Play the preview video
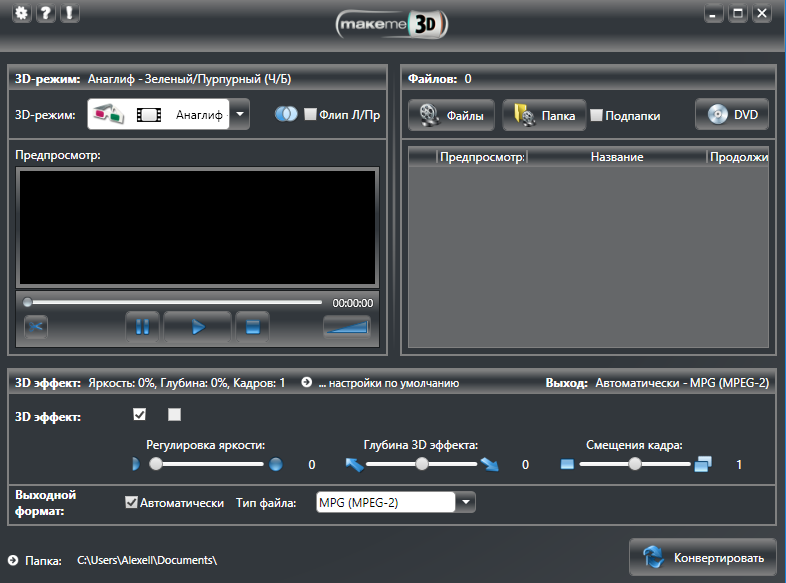Image resolution: width=786 pixels, height=583 pixels. [x=198, y=326]
